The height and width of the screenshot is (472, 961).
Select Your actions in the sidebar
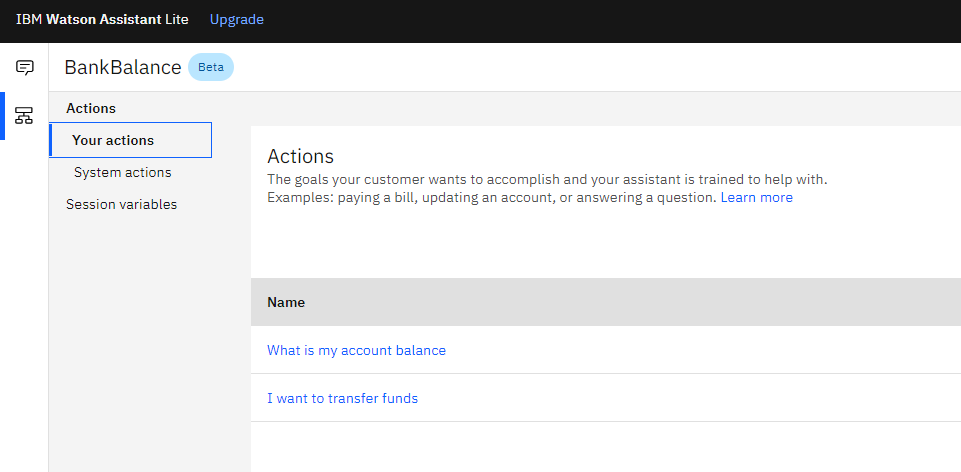click(131, 140)
